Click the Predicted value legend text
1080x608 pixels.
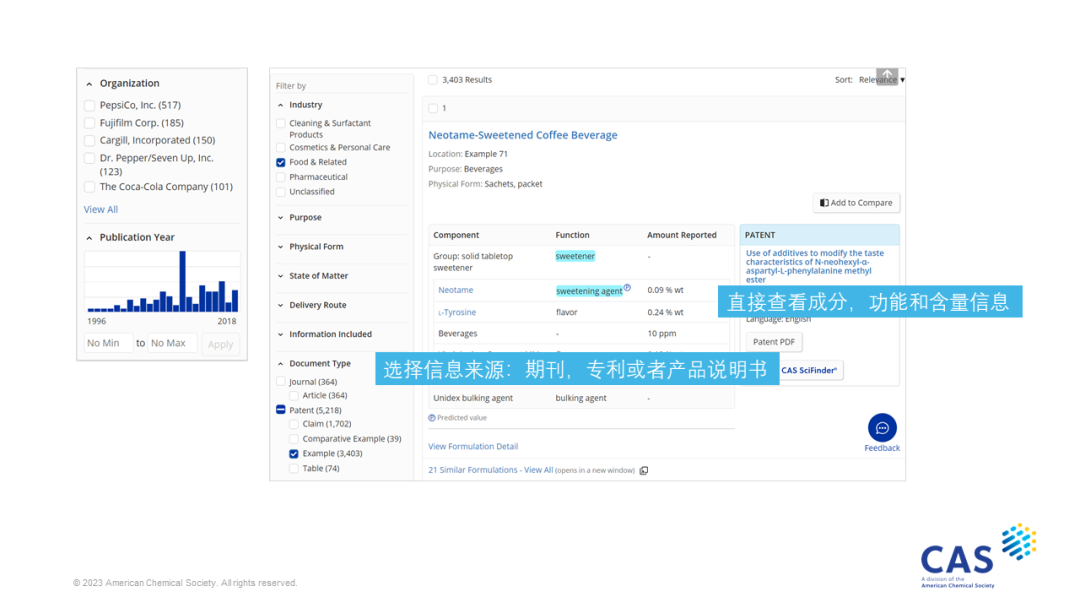[x=461, y=418]
